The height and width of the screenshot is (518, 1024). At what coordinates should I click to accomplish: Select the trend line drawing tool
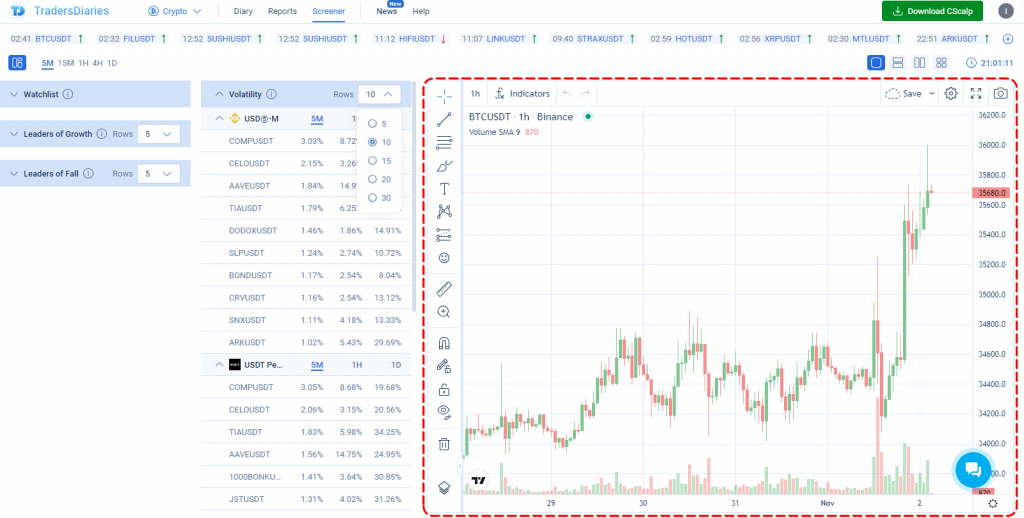click(x=444, y=119)
